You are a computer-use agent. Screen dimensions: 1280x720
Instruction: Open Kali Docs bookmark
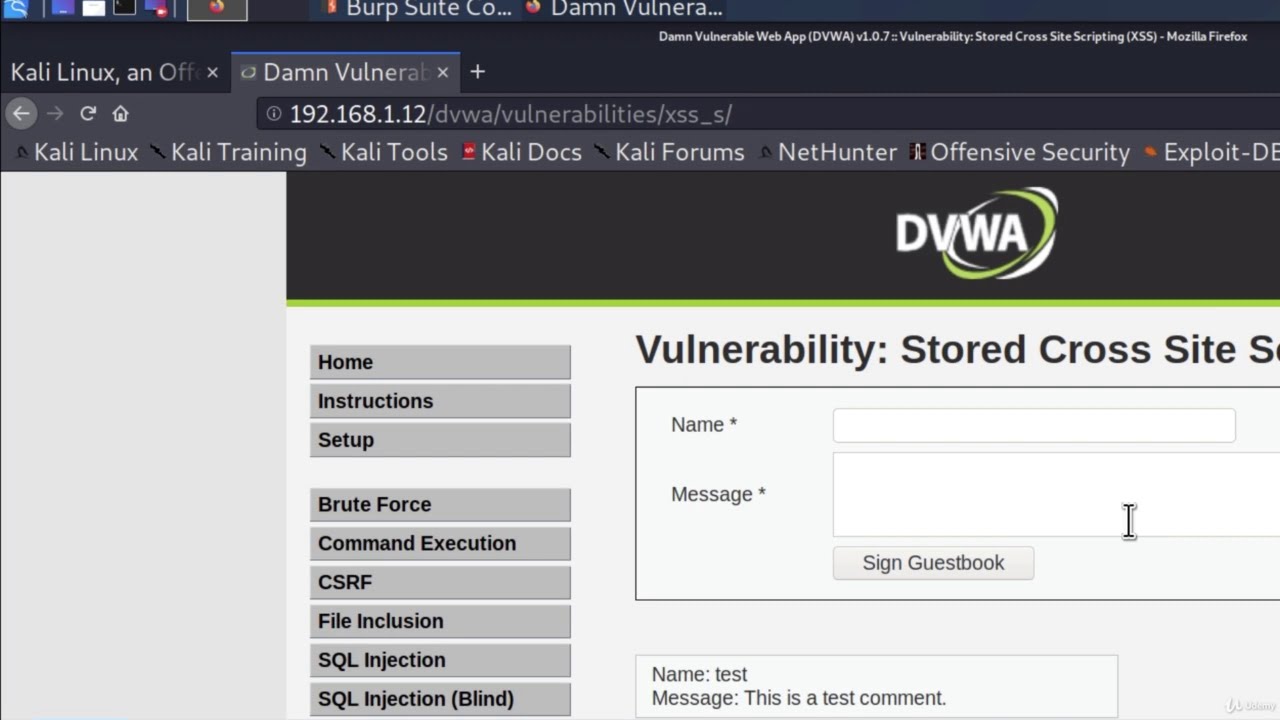[x=521, y=152]
